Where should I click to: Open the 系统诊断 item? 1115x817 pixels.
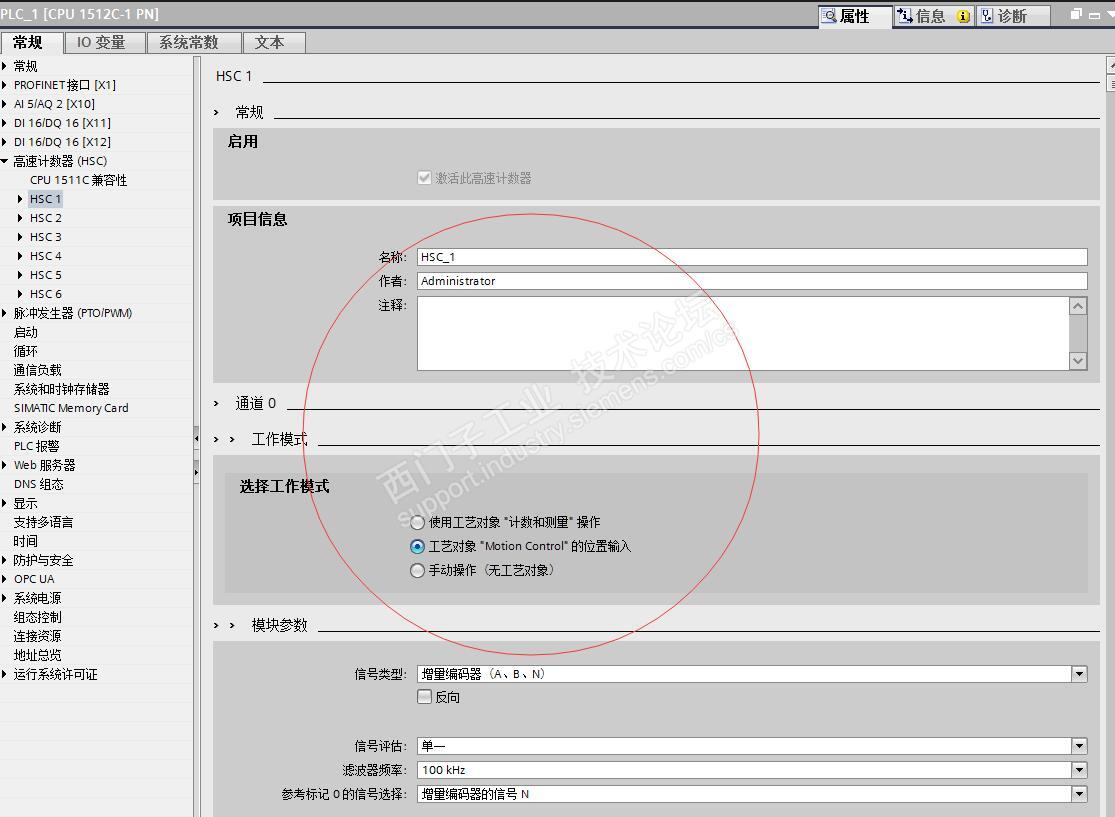tap(38, 427)
